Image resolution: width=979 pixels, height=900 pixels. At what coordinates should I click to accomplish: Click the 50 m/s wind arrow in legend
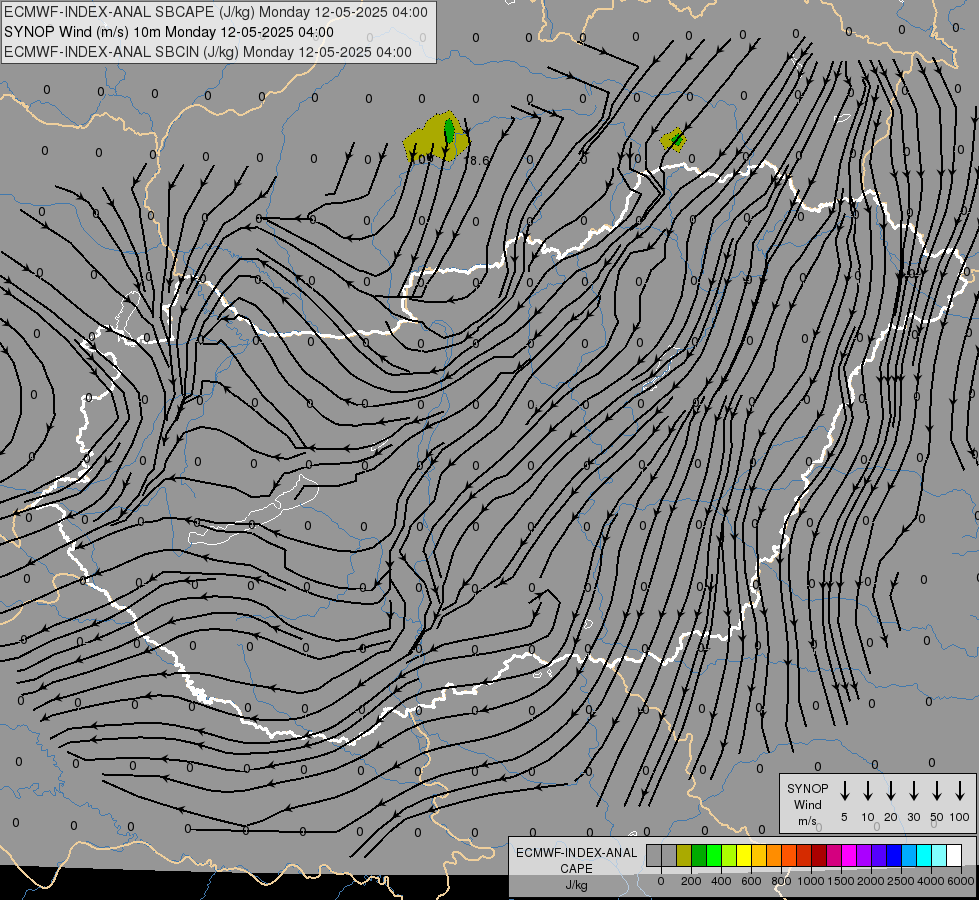[x=937, y=791]
